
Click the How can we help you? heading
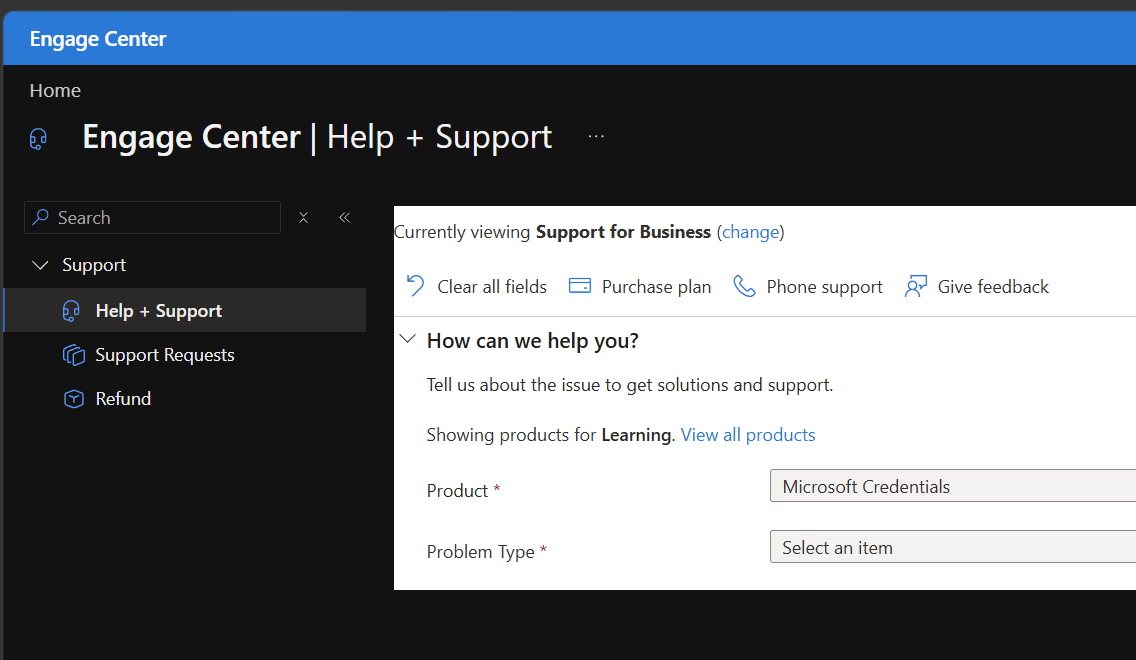pos(532,341)
